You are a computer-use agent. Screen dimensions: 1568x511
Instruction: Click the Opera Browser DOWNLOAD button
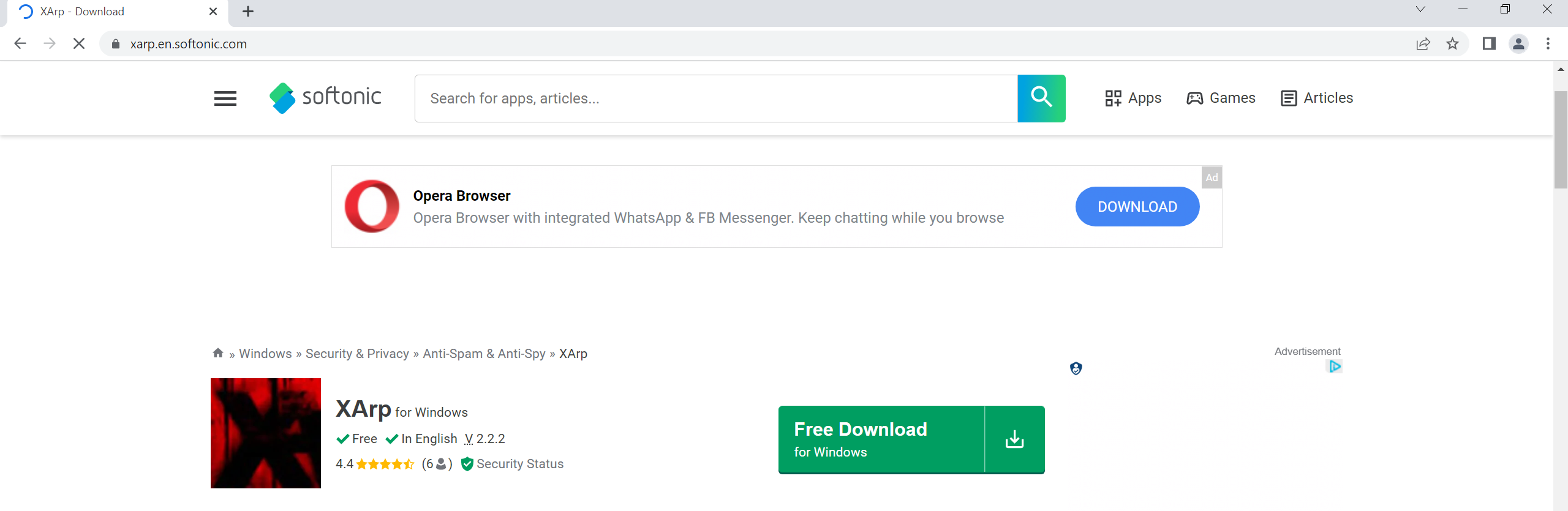1137,207
